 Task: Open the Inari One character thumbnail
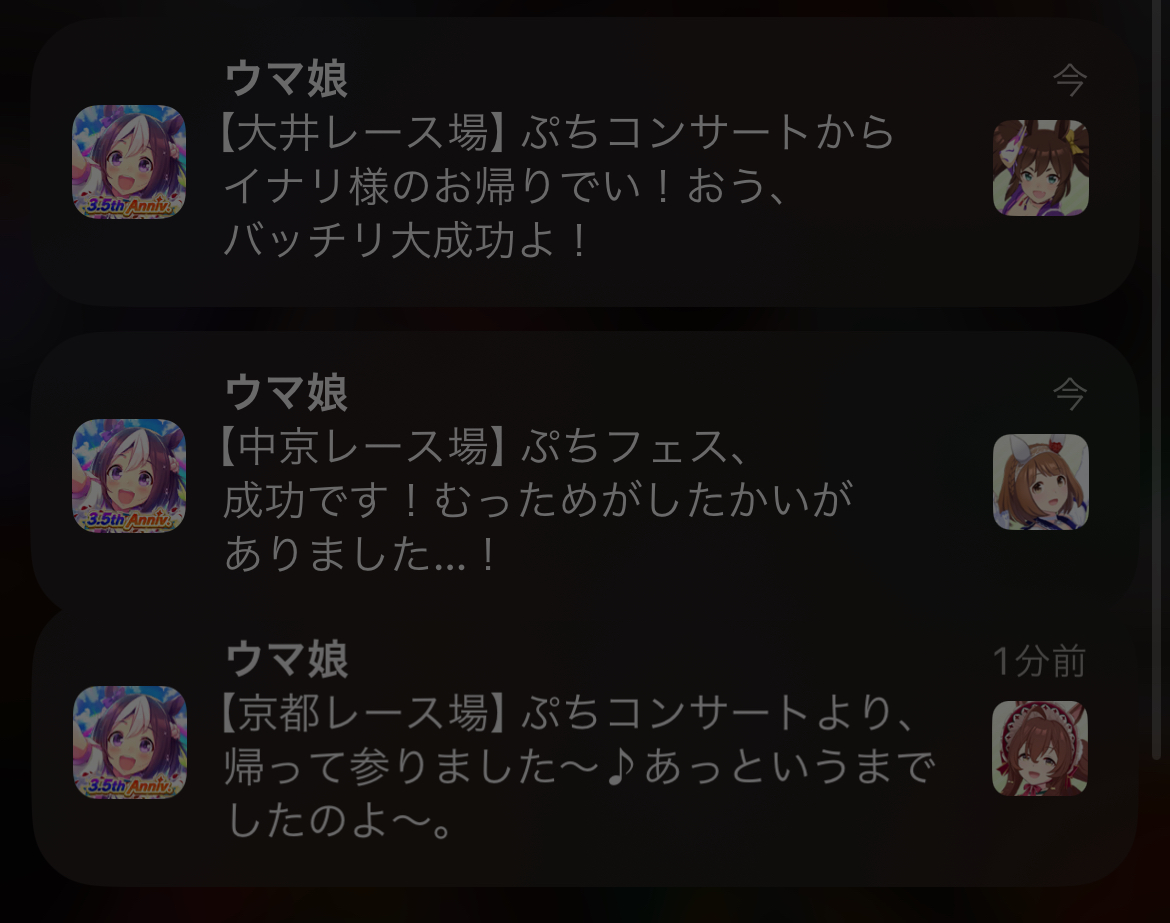click(1040, 168)
